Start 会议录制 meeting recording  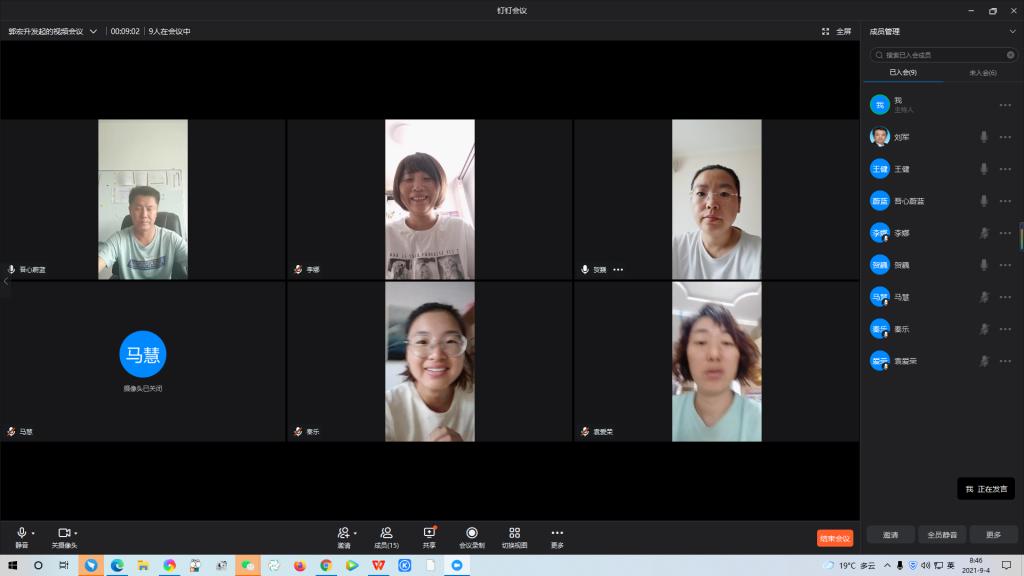[x=472, y=533]
